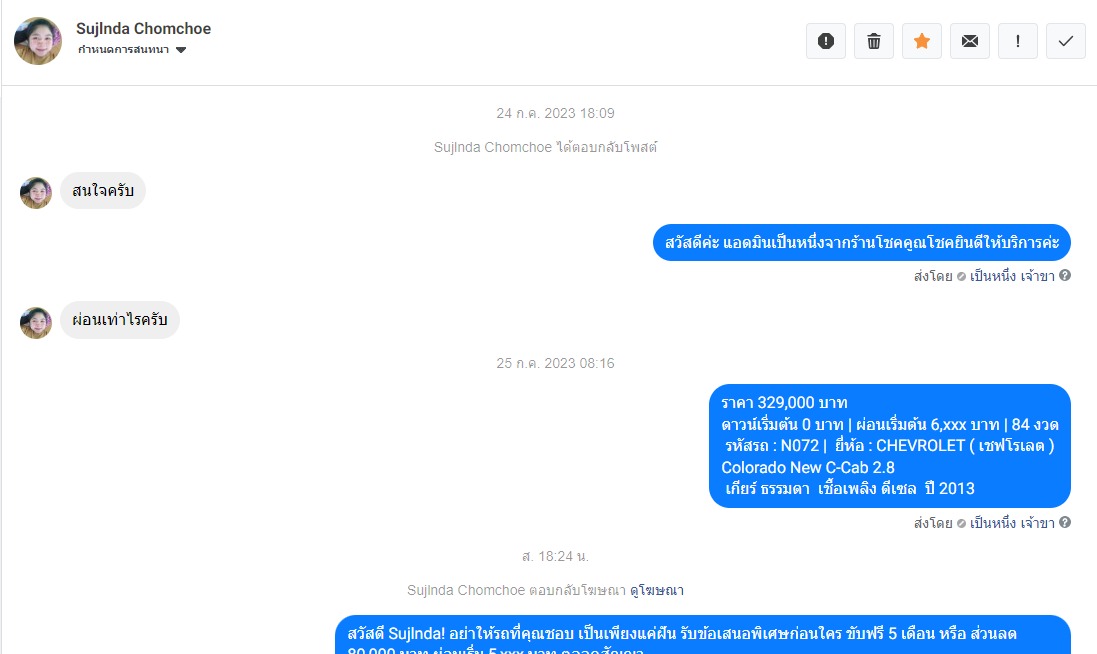Mark conversation done with checkmark icon
The image size is (1097, 654).
point(1066,41)
